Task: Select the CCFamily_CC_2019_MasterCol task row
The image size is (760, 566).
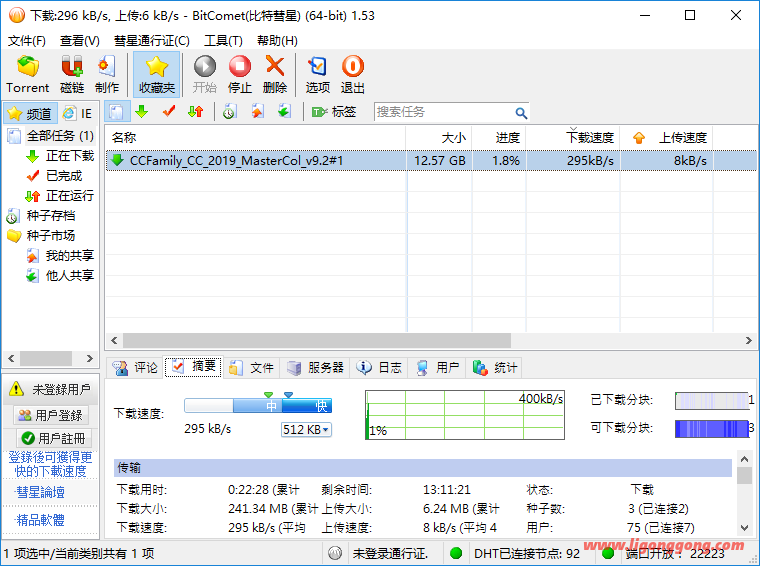Action: pyautogui.click(x=431, y=160)
